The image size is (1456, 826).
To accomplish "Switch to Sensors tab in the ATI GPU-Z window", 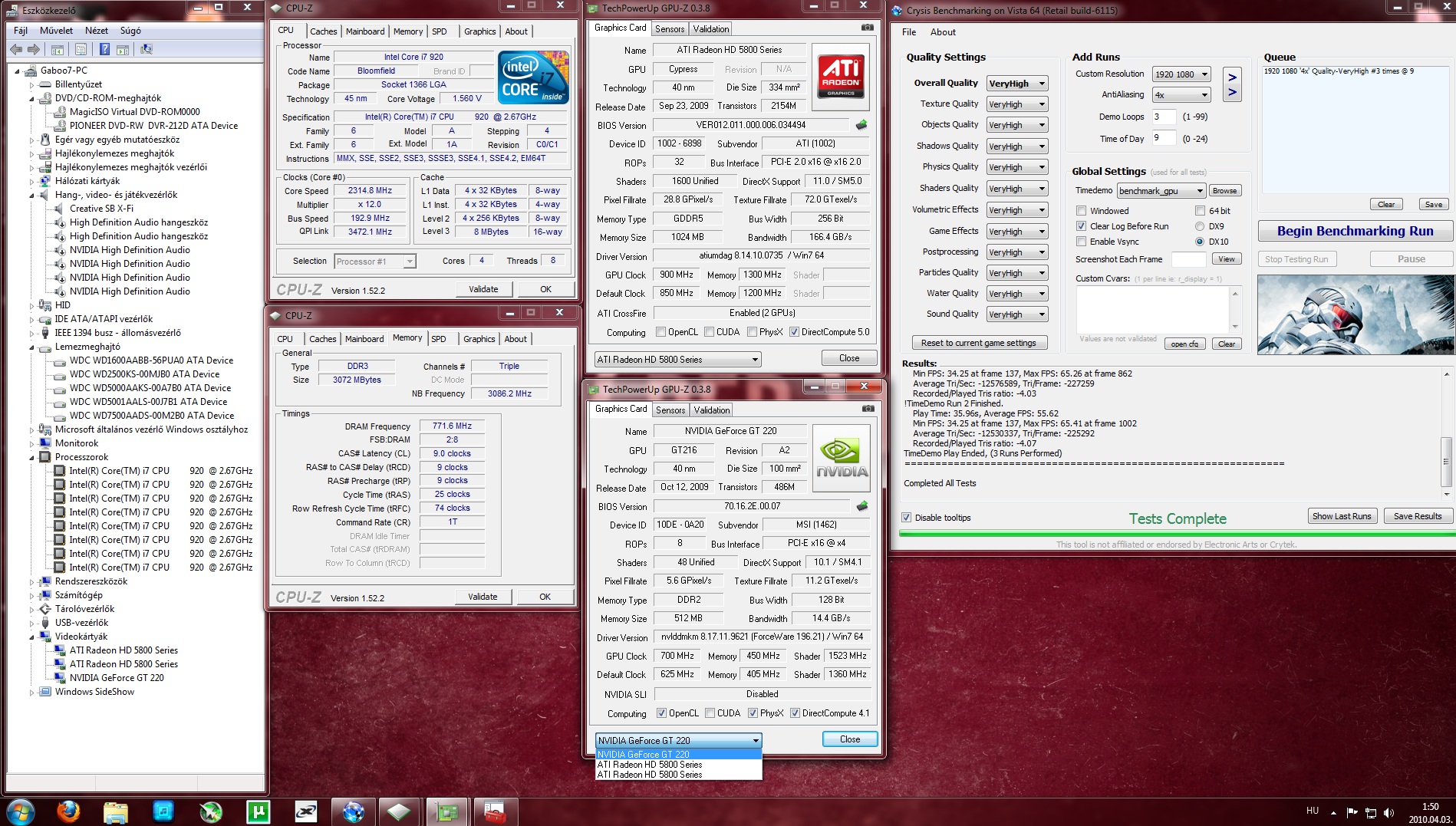I will [x=670, y=29].
